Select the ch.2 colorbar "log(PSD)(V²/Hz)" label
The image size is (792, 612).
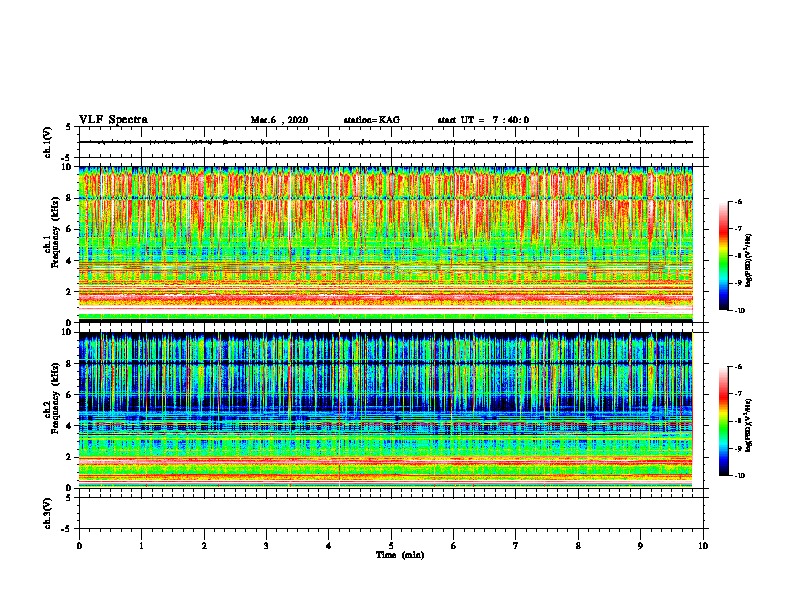tap(748, 425)
